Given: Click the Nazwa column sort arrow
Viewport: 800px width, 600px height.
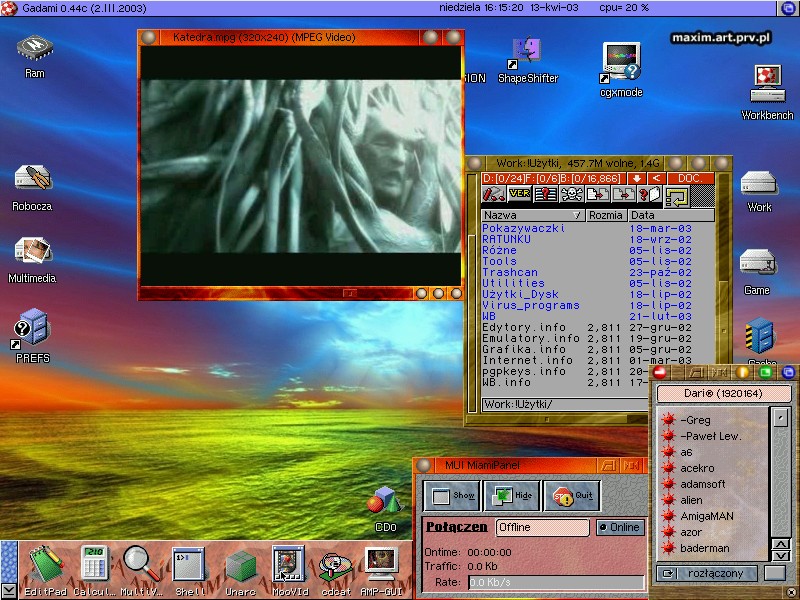Looking at the screenshot, I should tap(577, 215).
